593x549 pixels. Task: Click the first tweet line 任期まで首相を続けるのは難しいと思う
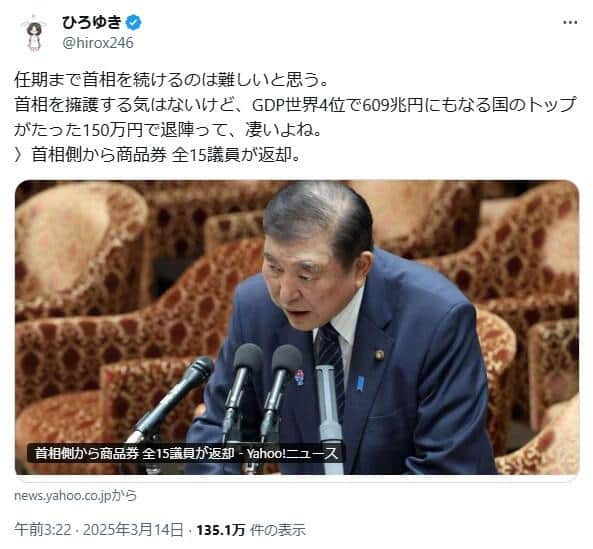pyautogui.click(x=171, y=80)
